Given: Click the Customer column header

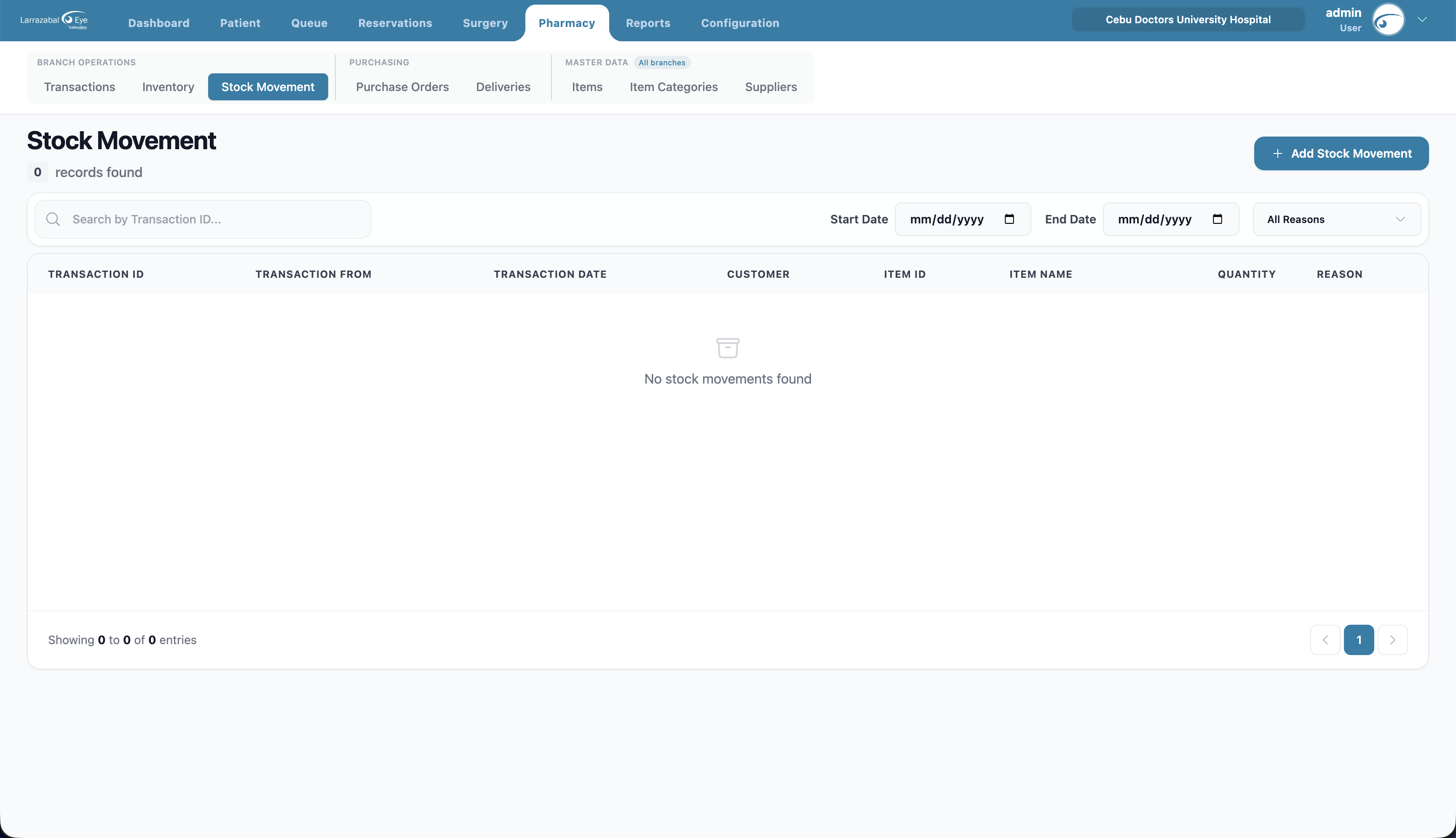Looking at the screenshot, I should [x=758, y=274].
